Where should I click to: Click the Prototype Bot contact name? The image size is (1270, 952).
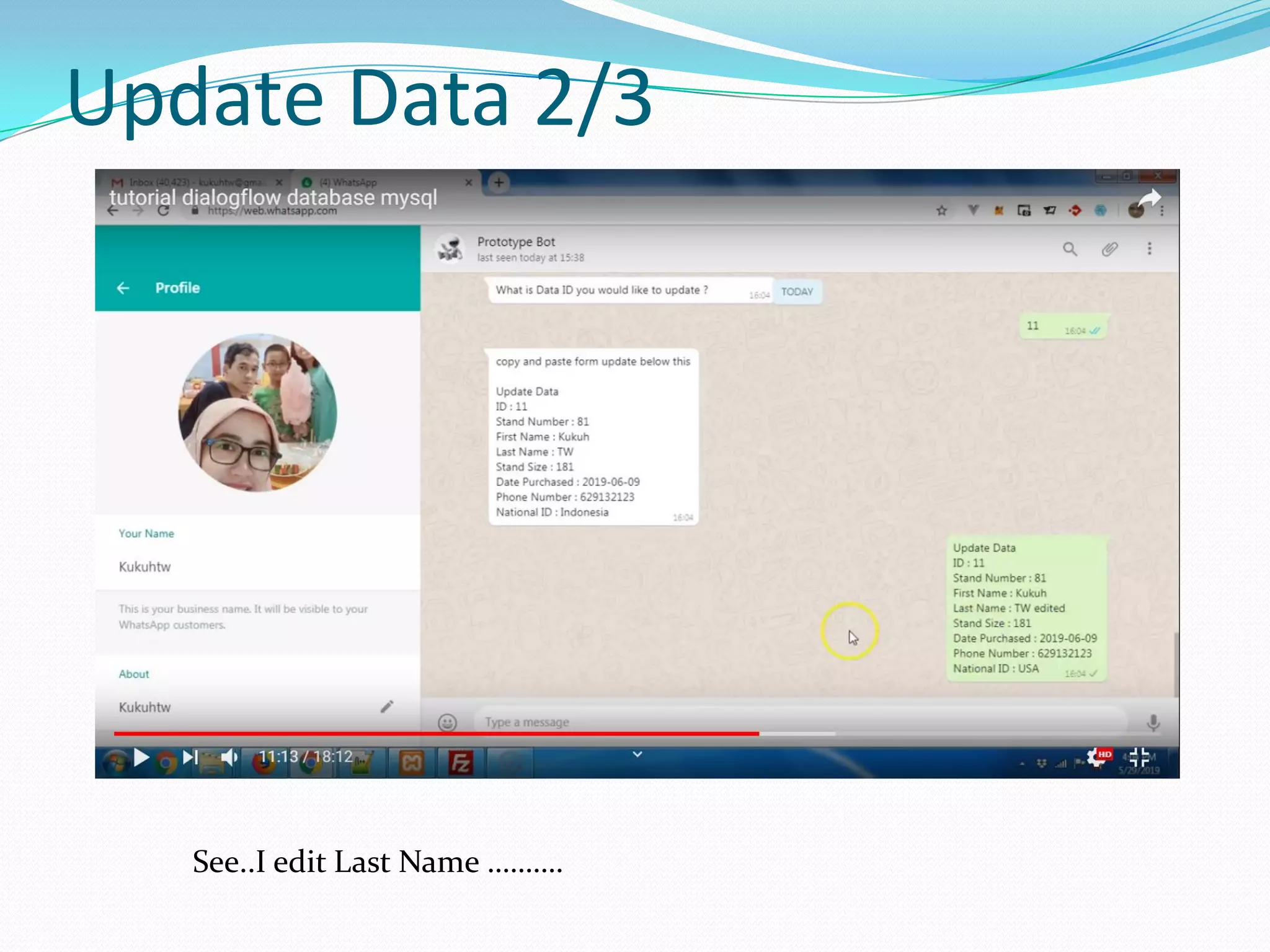[516, 242]
